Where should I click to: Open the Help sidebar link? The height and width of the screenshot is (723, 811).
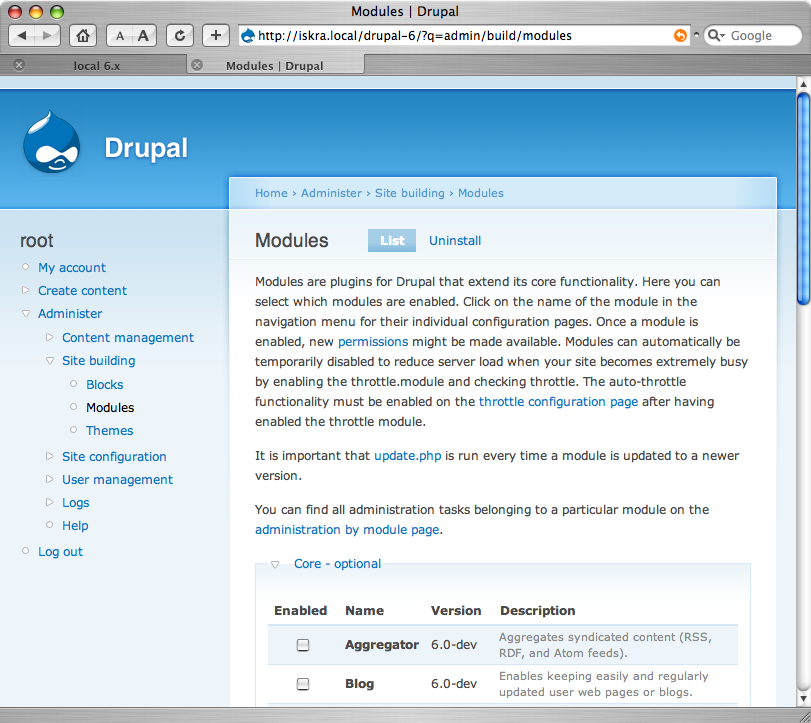point(75,526)
